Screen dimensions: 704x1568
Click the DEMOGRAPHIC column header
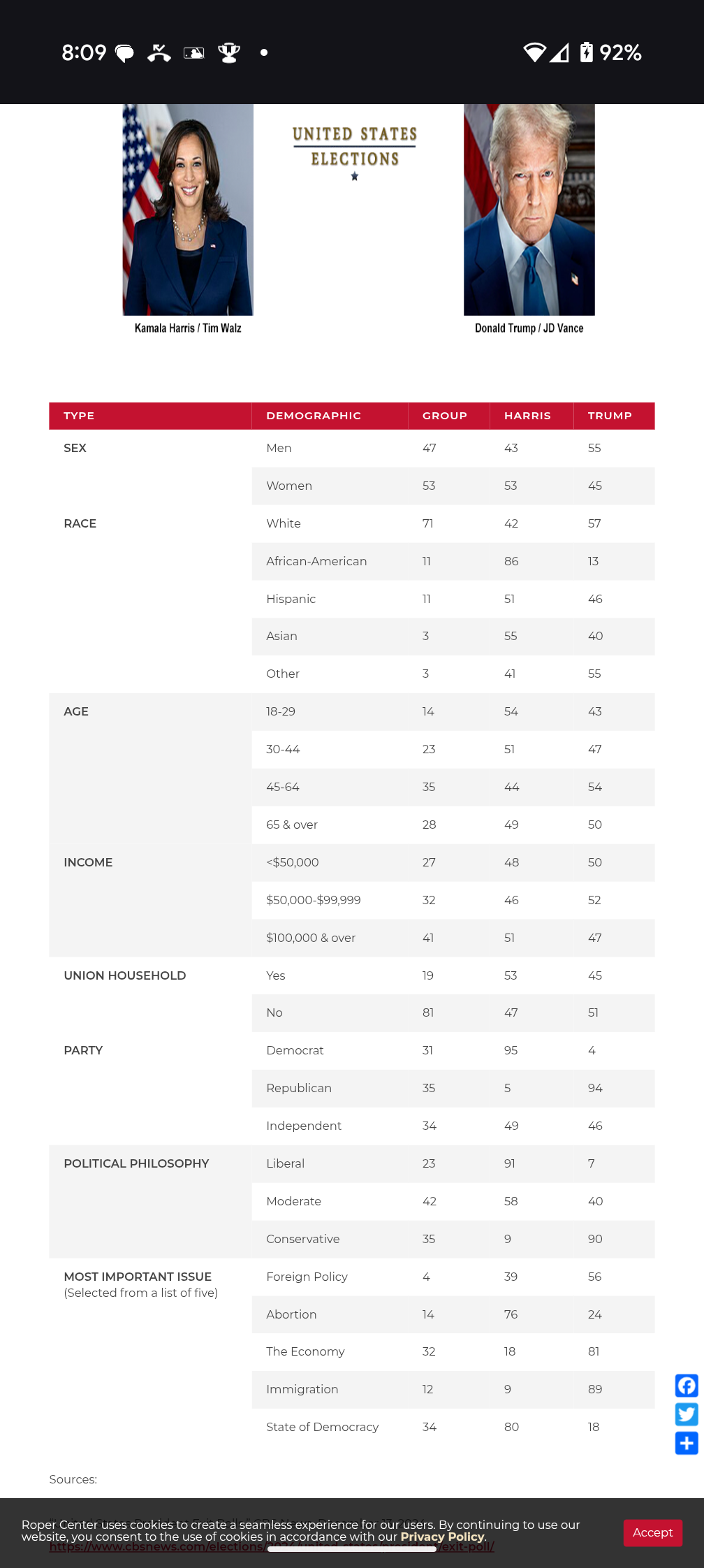pyautogui.click(x=314, y=416)
